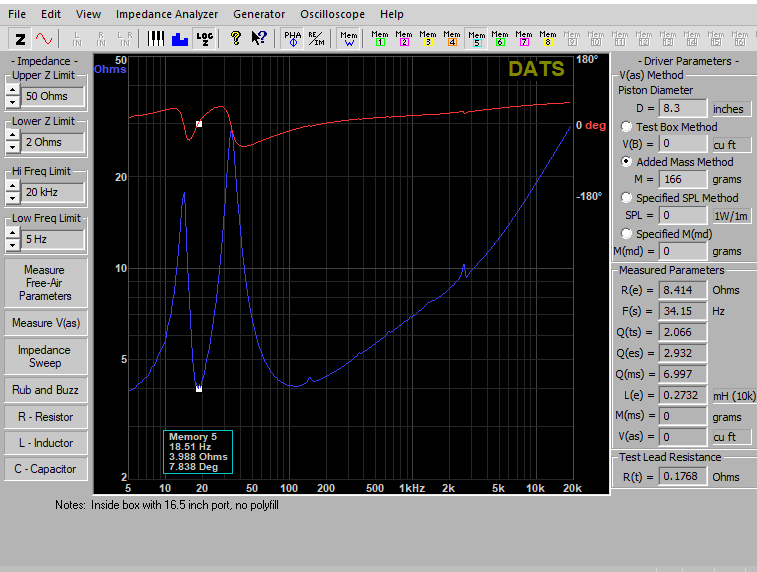Select the Added Mass Method radio button

pyautogui.click(x=626, y=161)
